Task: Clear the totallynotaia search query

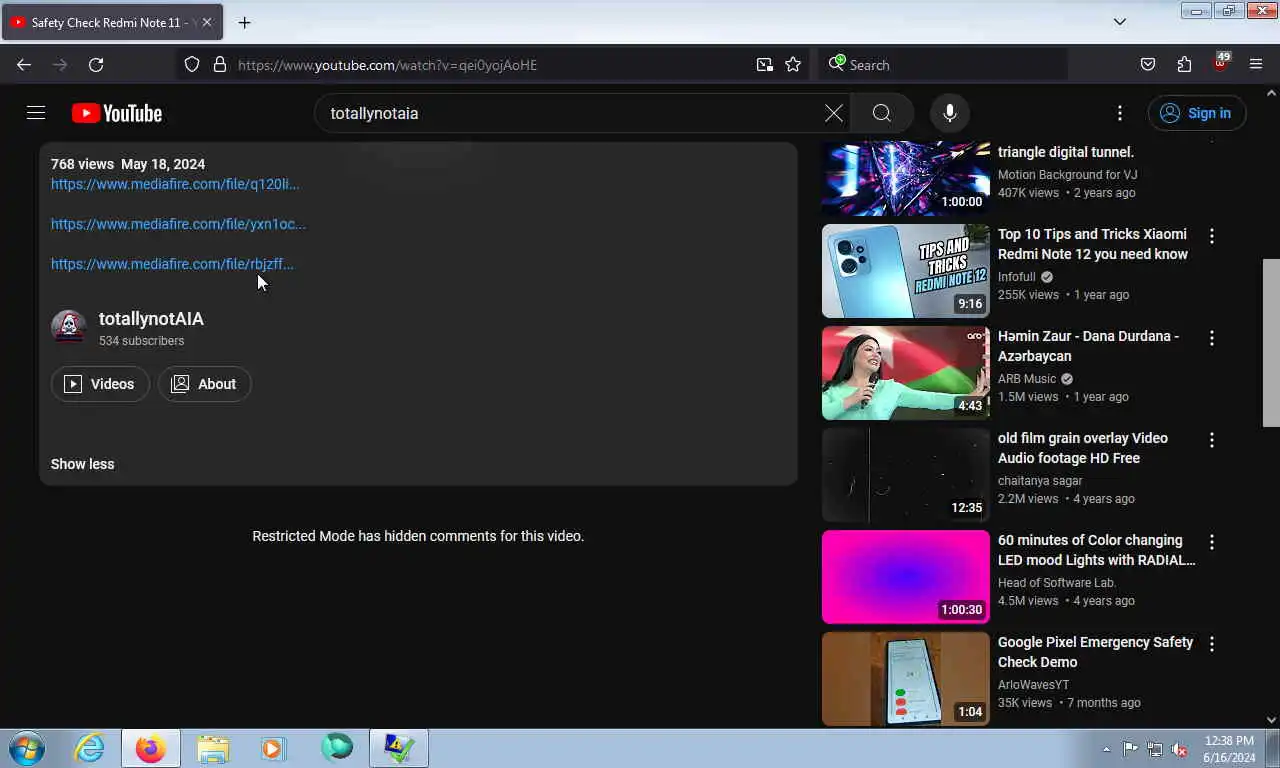Action: click(833, 113)
